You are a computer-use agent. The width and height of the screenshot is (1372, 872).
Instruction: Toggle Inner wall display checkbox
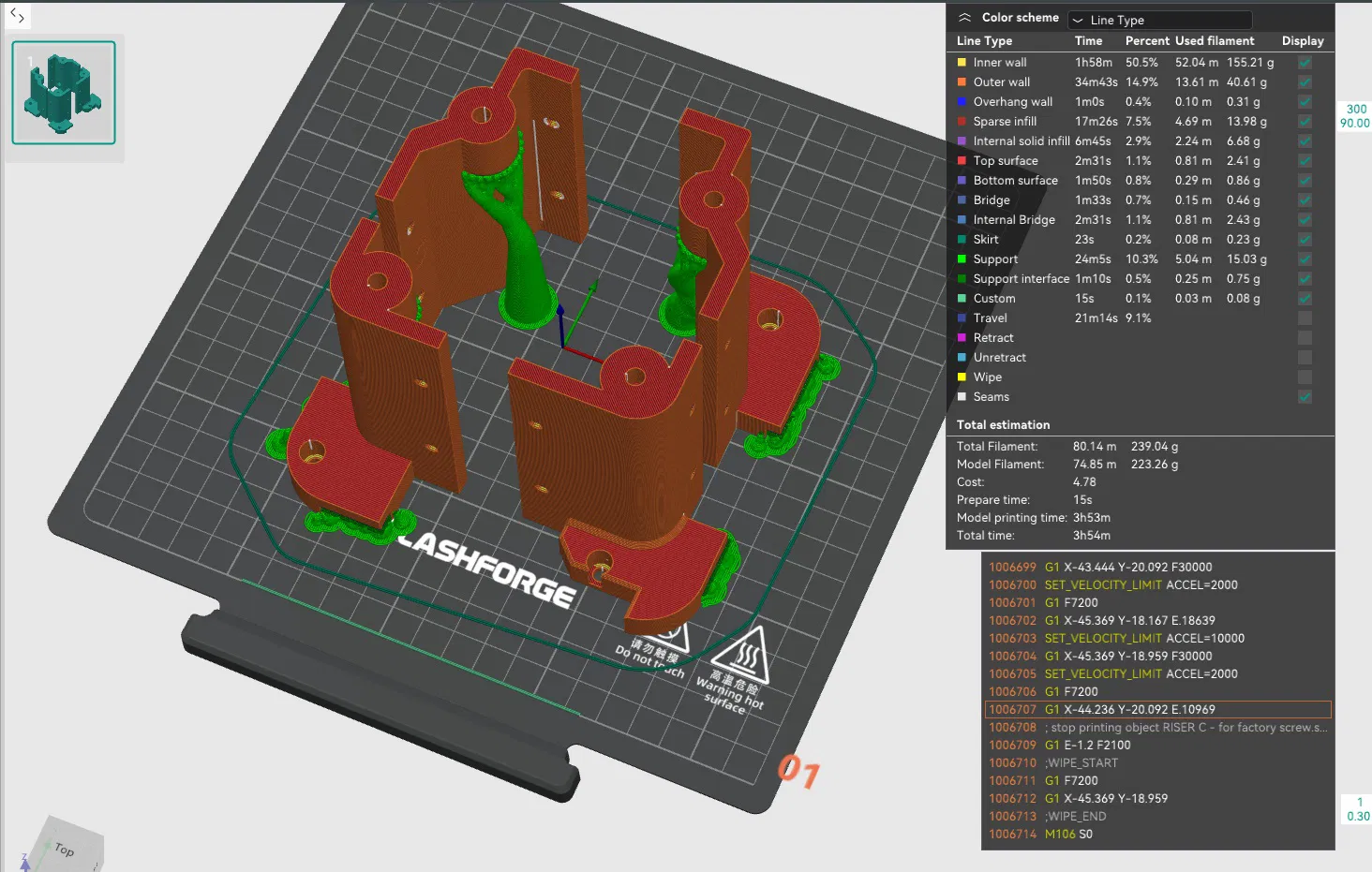pyautogui.click(x=1305, y=63)
